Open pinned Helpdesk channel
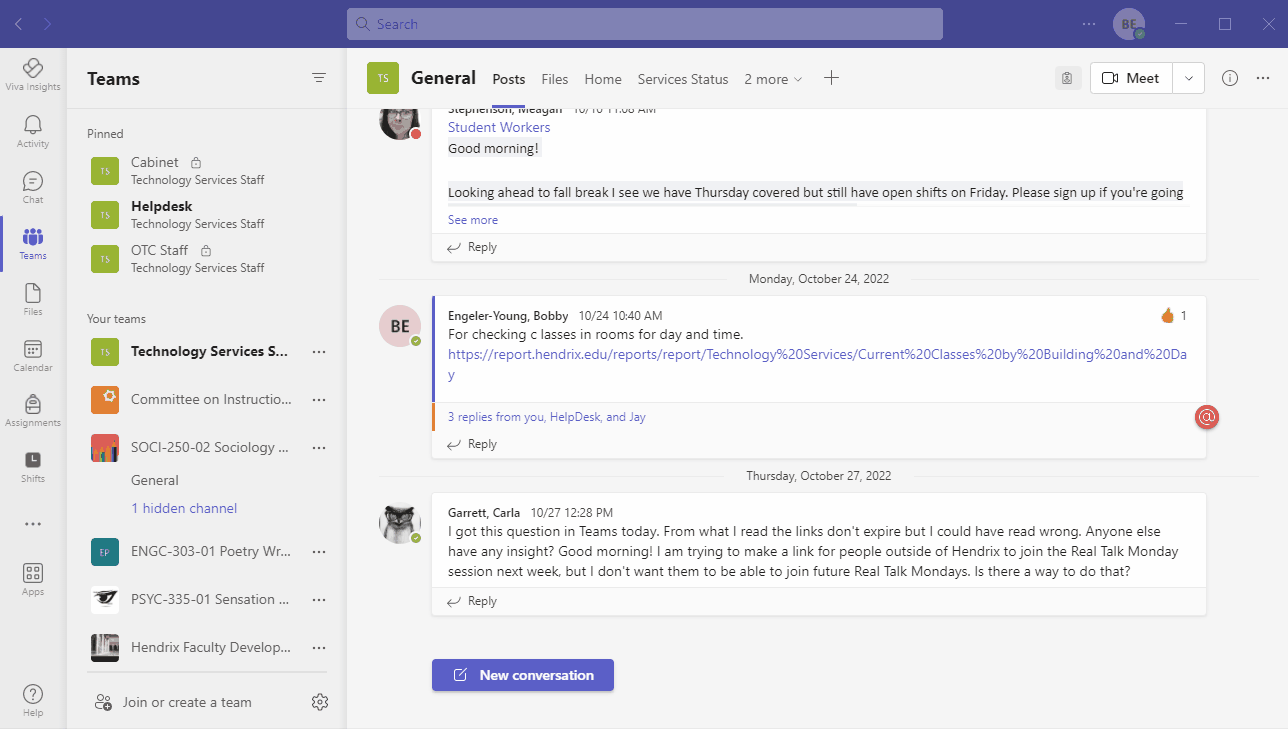Screen dimensions: 1288x729 click(x=206, y=214)
